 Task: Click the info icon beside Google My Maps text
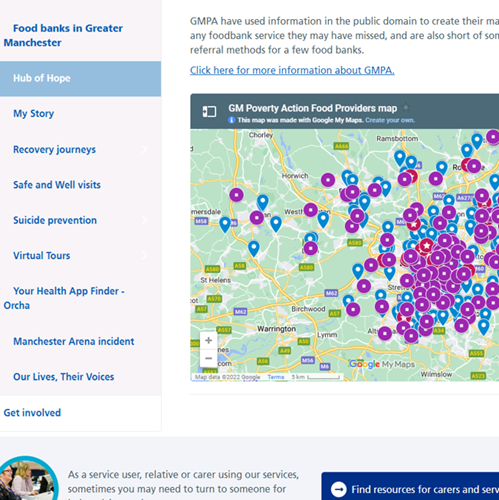click(232, 120)
